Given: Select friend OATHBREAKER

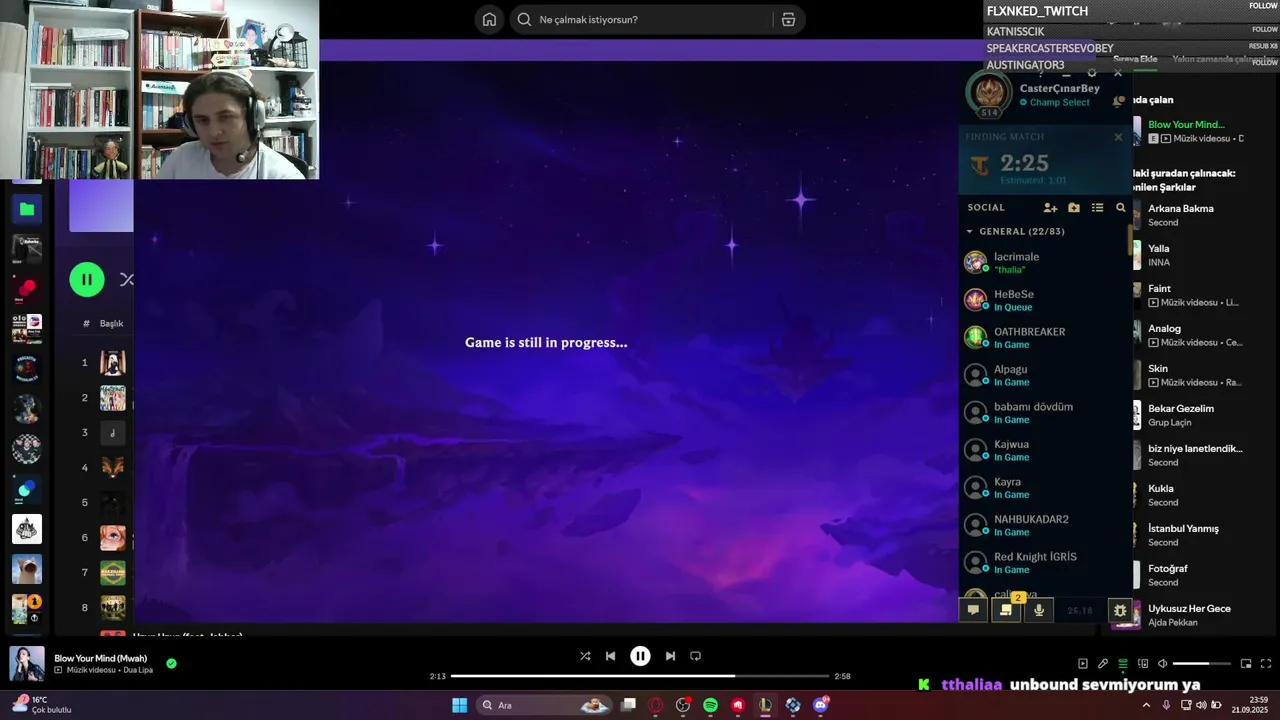Looking at the screenshot, I should [x=1045, y=337].
